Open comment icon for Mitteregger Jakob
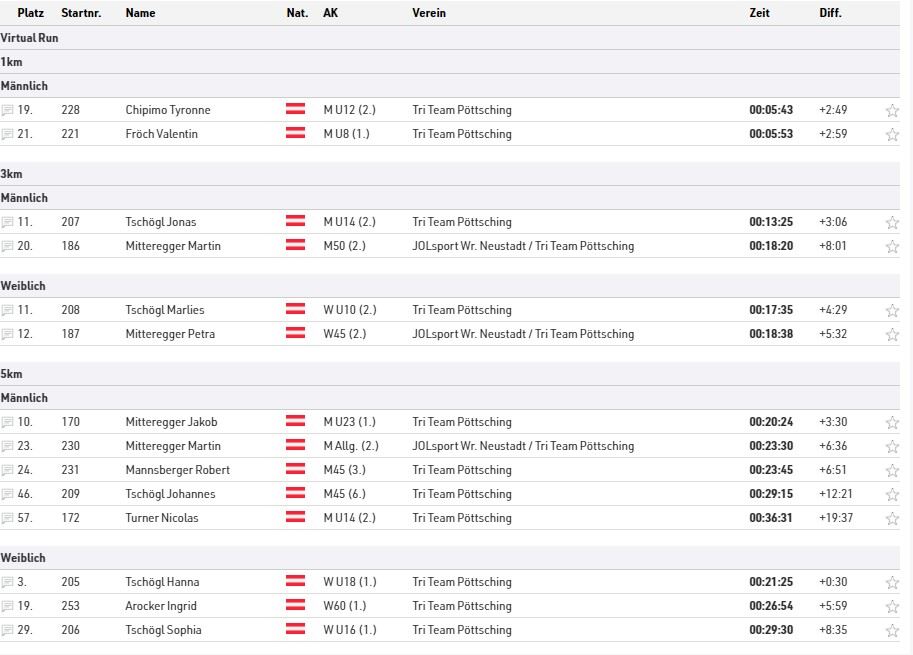The height and width of the screenshot is (655, 913). tap(7, 422)
